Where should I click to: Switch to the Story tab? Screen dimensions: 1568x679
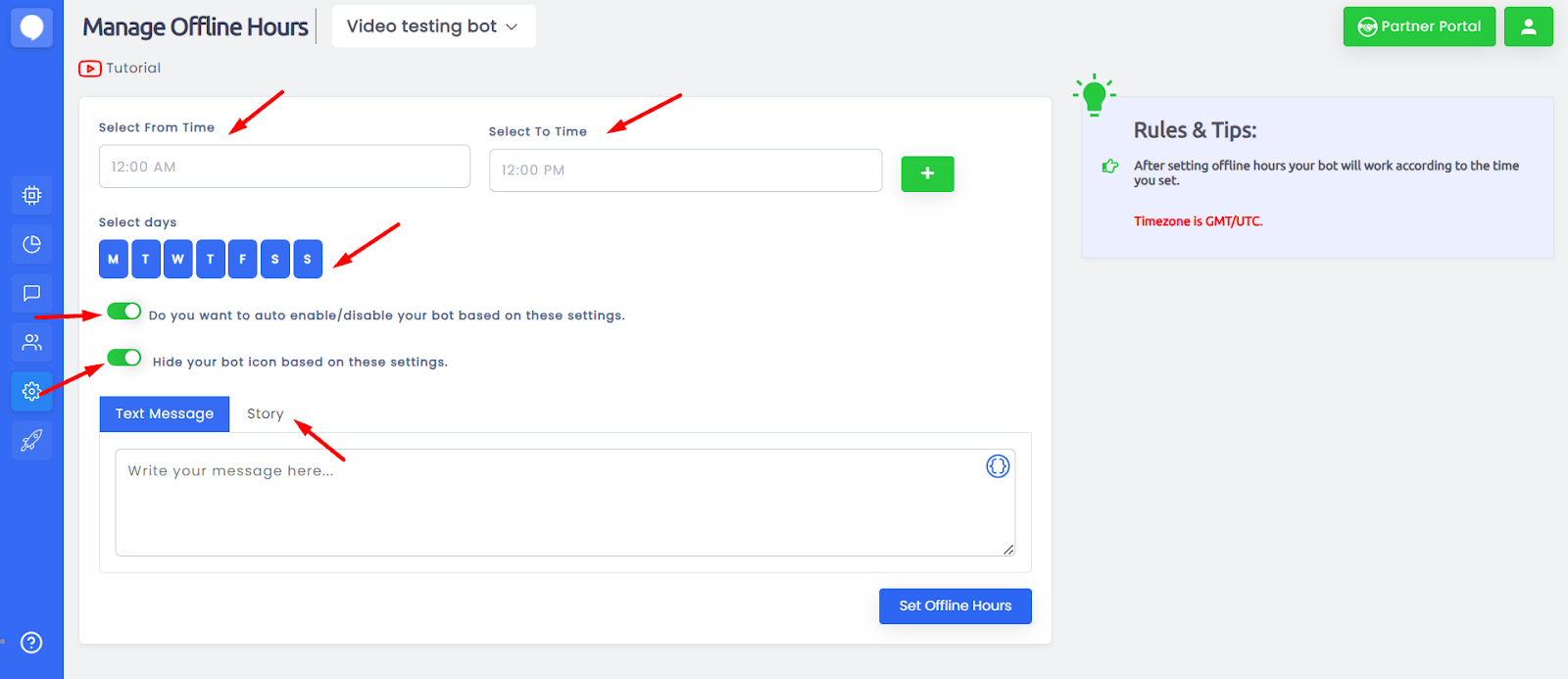tap(265, 413)
